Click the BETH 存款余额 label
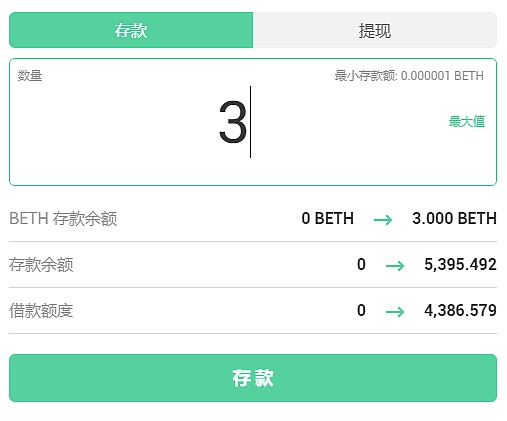The width and height of the screenshot is (507, 421). click(63, 219)
